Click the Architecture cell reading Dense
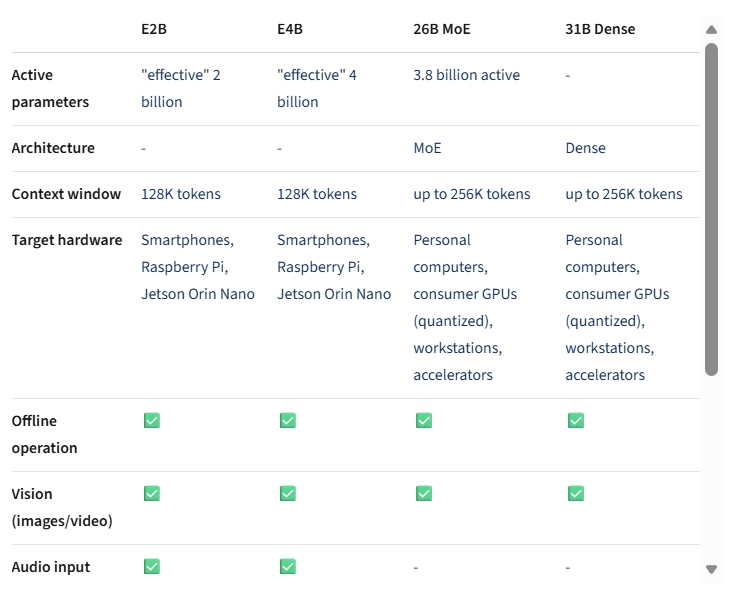The image size is (732, 592). click(585, 148)
